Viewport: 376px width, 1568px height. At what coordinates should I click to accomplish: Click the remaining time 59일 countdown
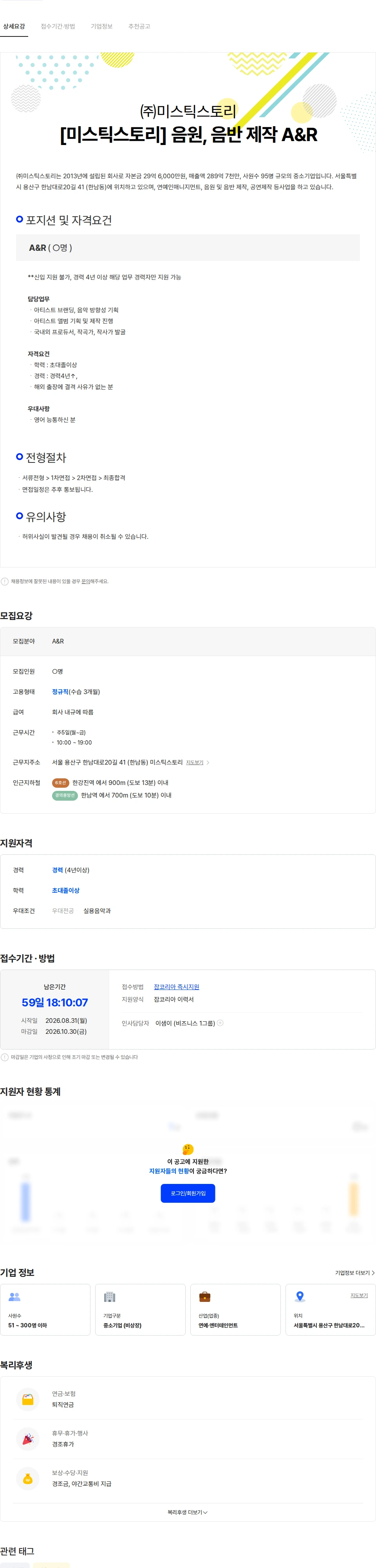coord(55,1002)
